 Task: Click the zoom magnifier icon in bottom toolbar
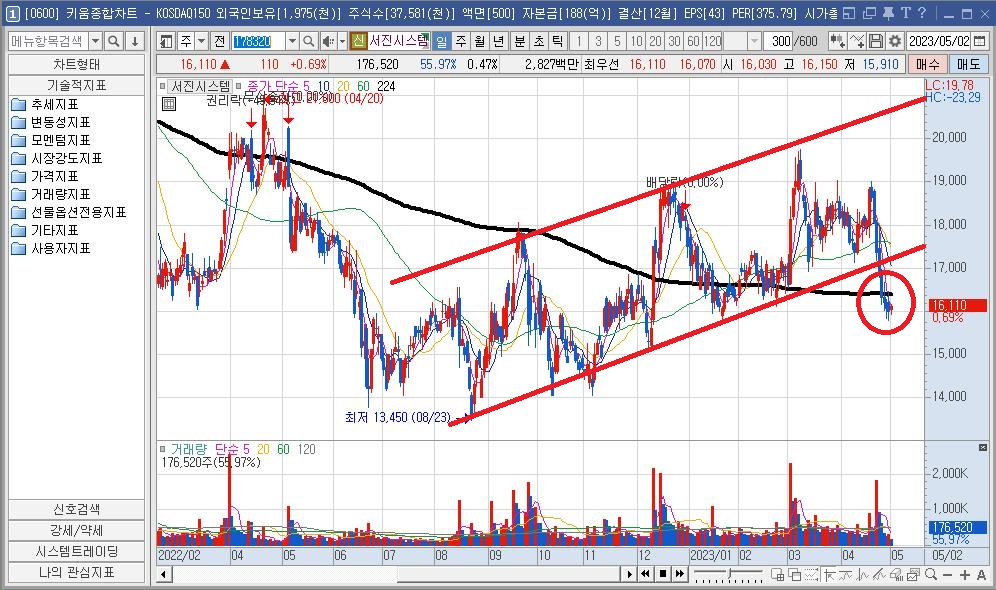coord(931,575)
